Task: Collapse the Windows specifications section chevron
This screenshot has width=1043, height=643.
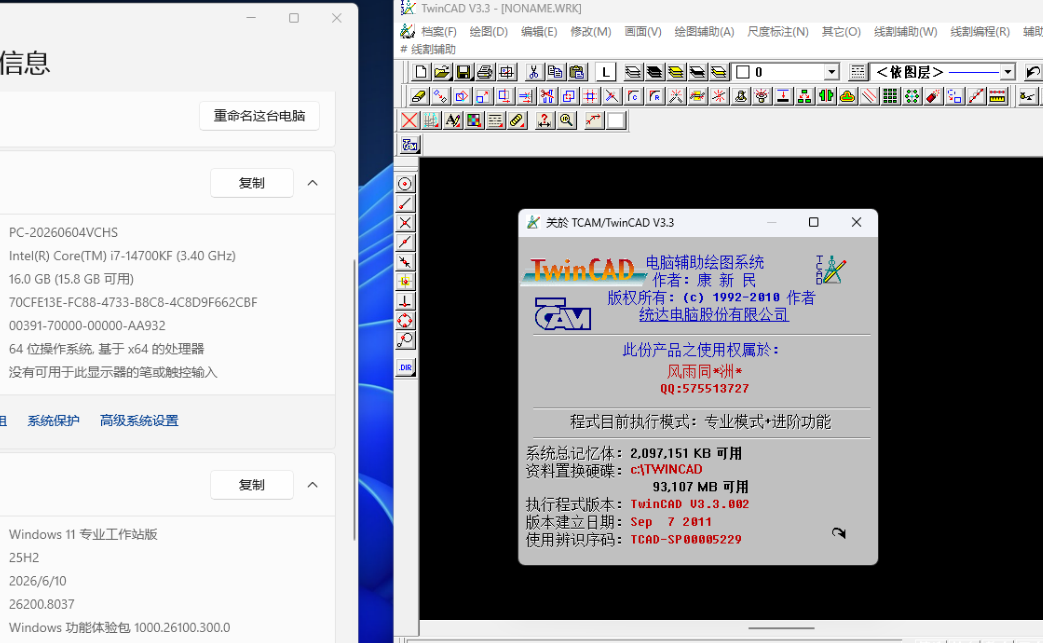Action: (x=313, y=485)
